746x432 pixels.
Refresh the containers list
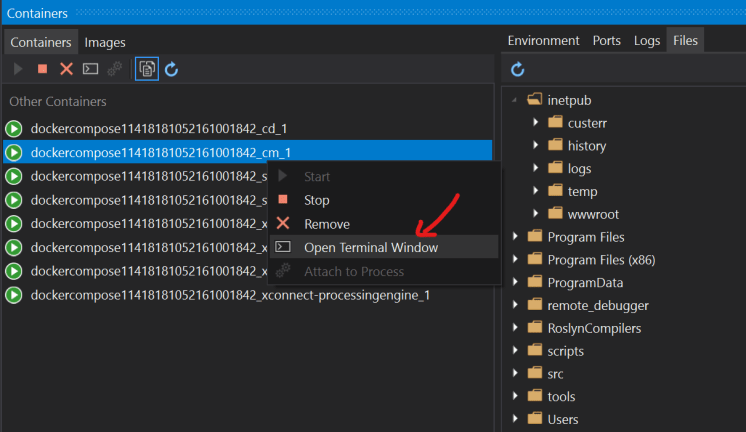tap(172, 69)
